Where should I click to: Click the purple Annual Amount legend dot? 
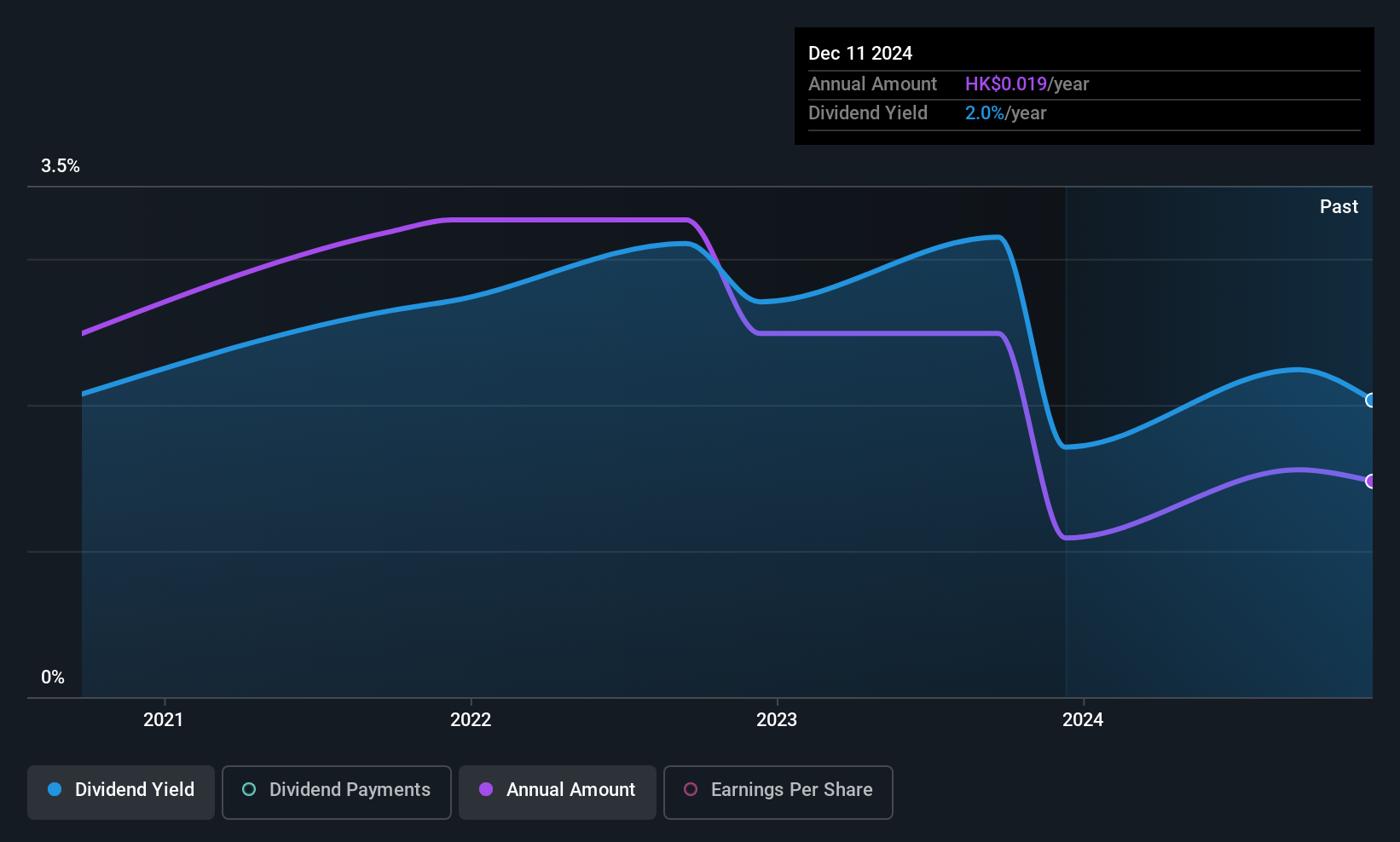486,789
